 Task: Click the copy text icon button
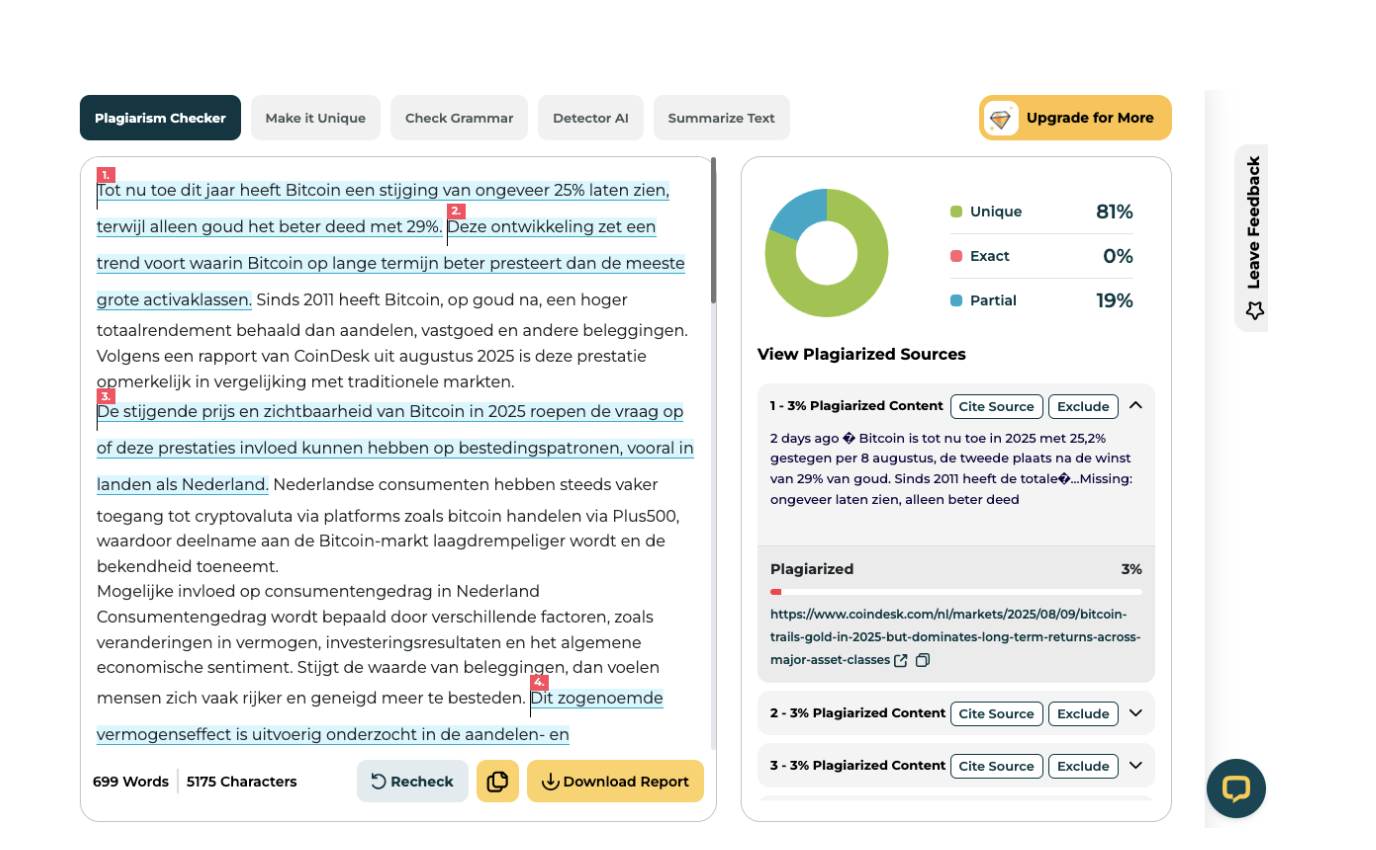coord(498,781)
